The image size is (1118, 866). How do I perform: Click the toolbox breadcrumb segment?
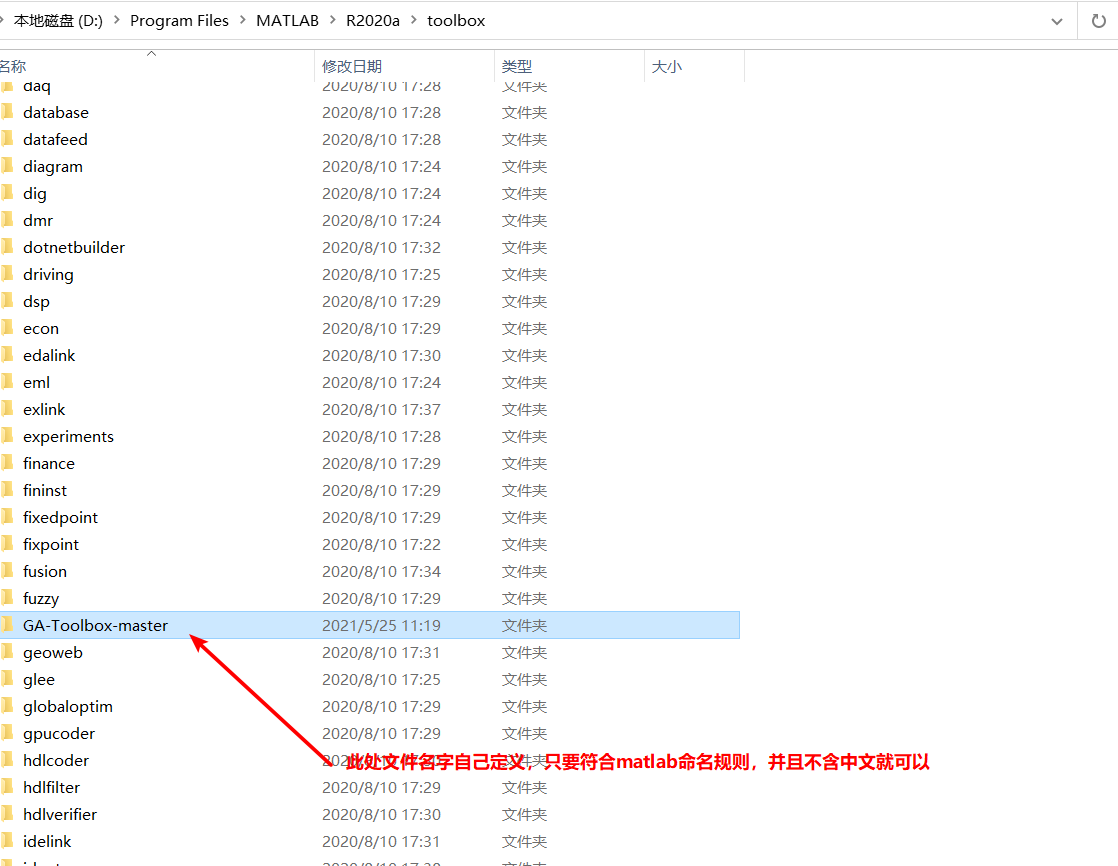pos(456,21)
